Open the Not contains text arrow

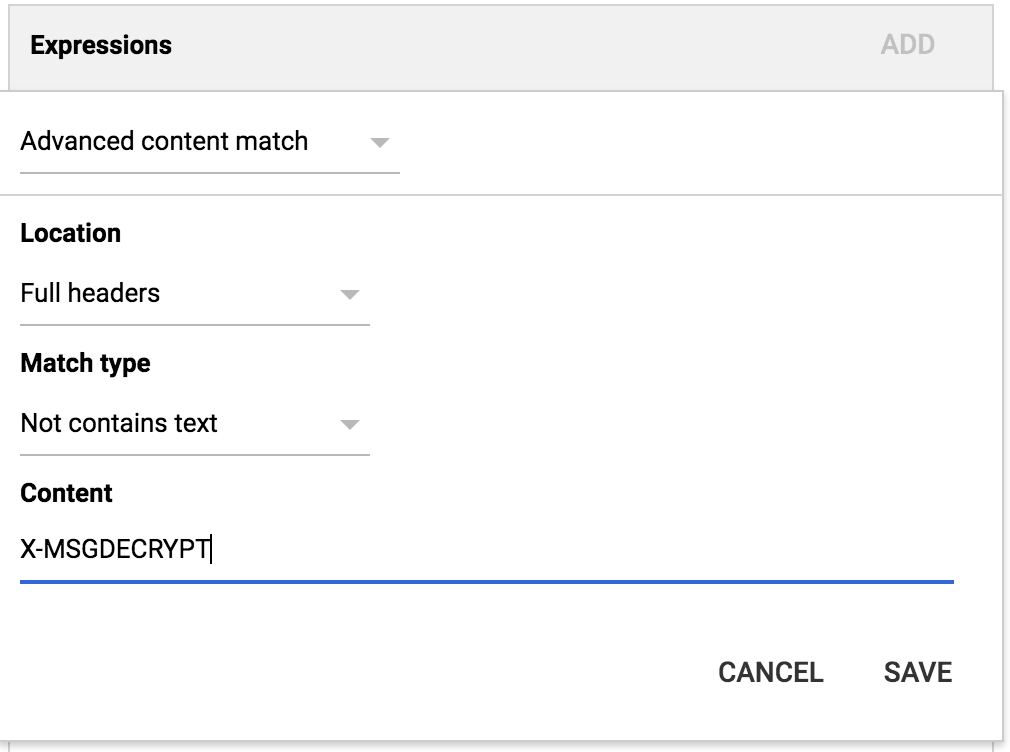click(x=349, y=425)
